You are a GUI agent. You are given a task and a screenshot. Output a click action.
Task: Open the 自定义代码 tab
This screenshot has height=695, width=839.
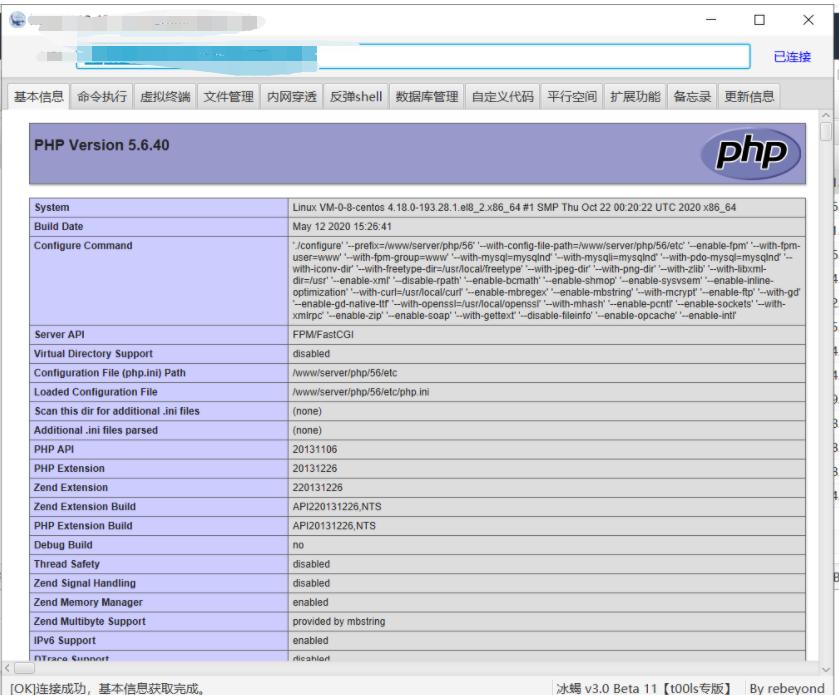tap(502, 96)
